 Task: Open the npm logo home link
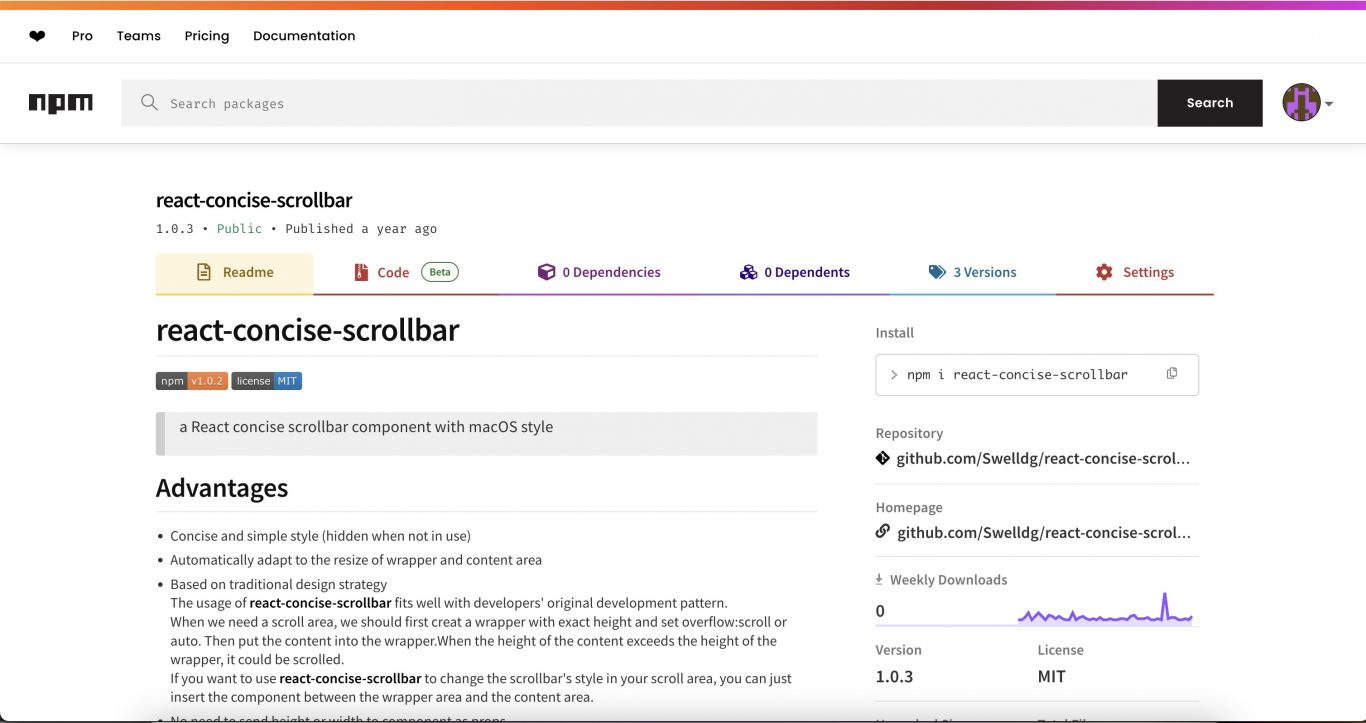[61, 103]
